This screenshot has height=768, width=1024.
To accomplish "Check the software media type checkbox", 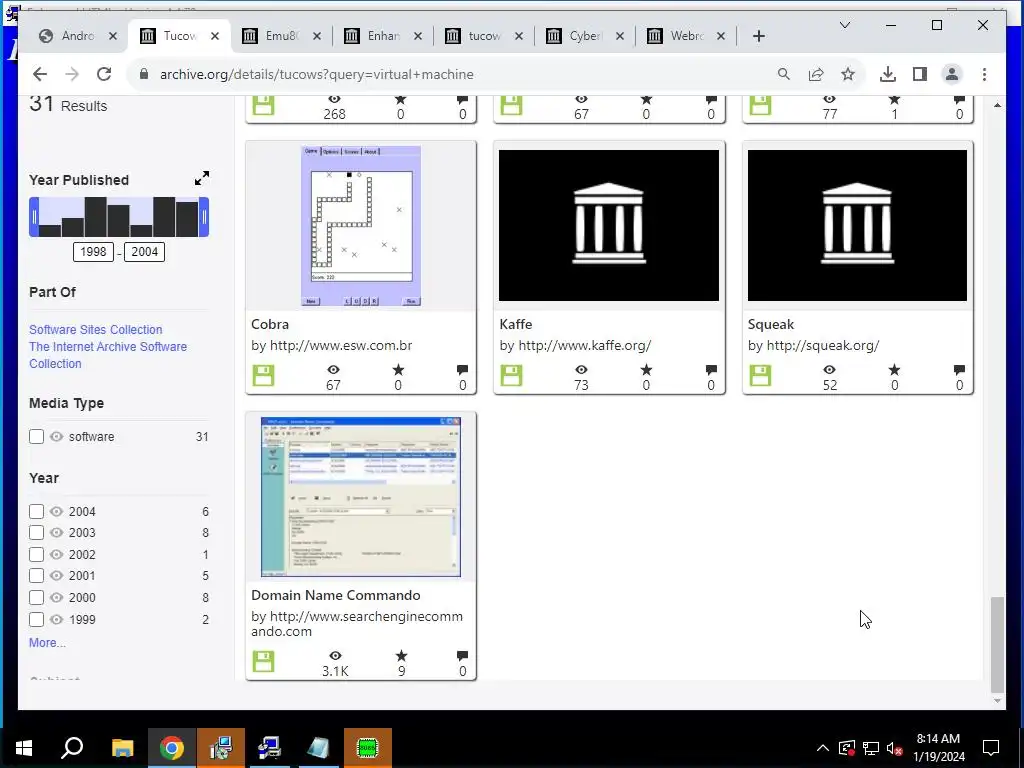I will click(x=37, y=436).
